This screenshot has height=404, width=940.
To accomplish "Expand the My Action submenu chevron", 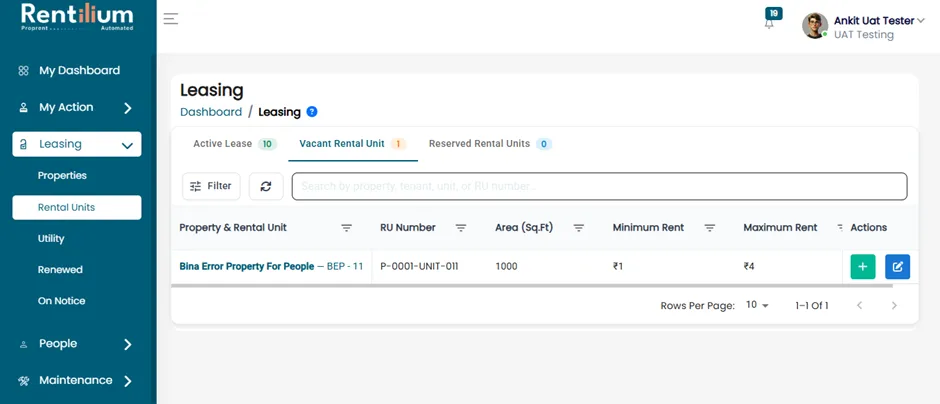I will coord(127,108).
